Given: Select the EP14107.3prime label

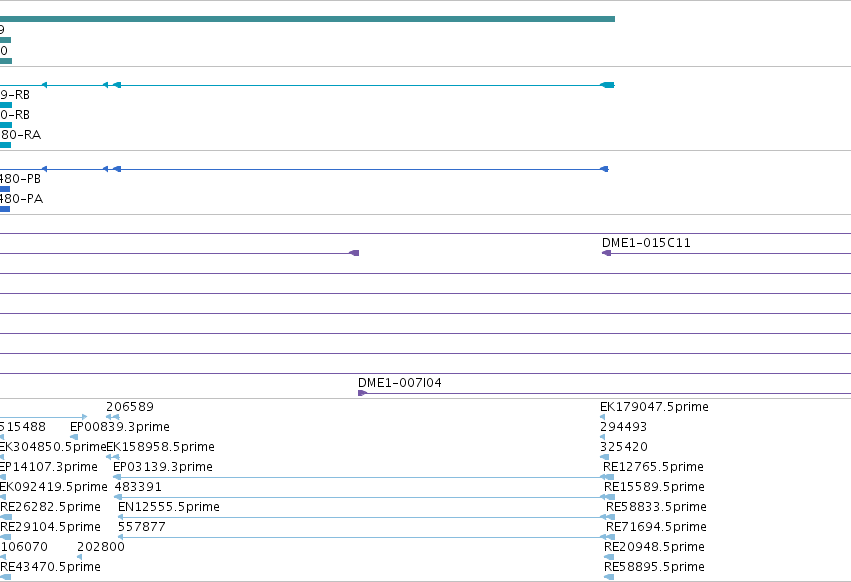Looking at the screenshot, I should [x=48, y=467].
